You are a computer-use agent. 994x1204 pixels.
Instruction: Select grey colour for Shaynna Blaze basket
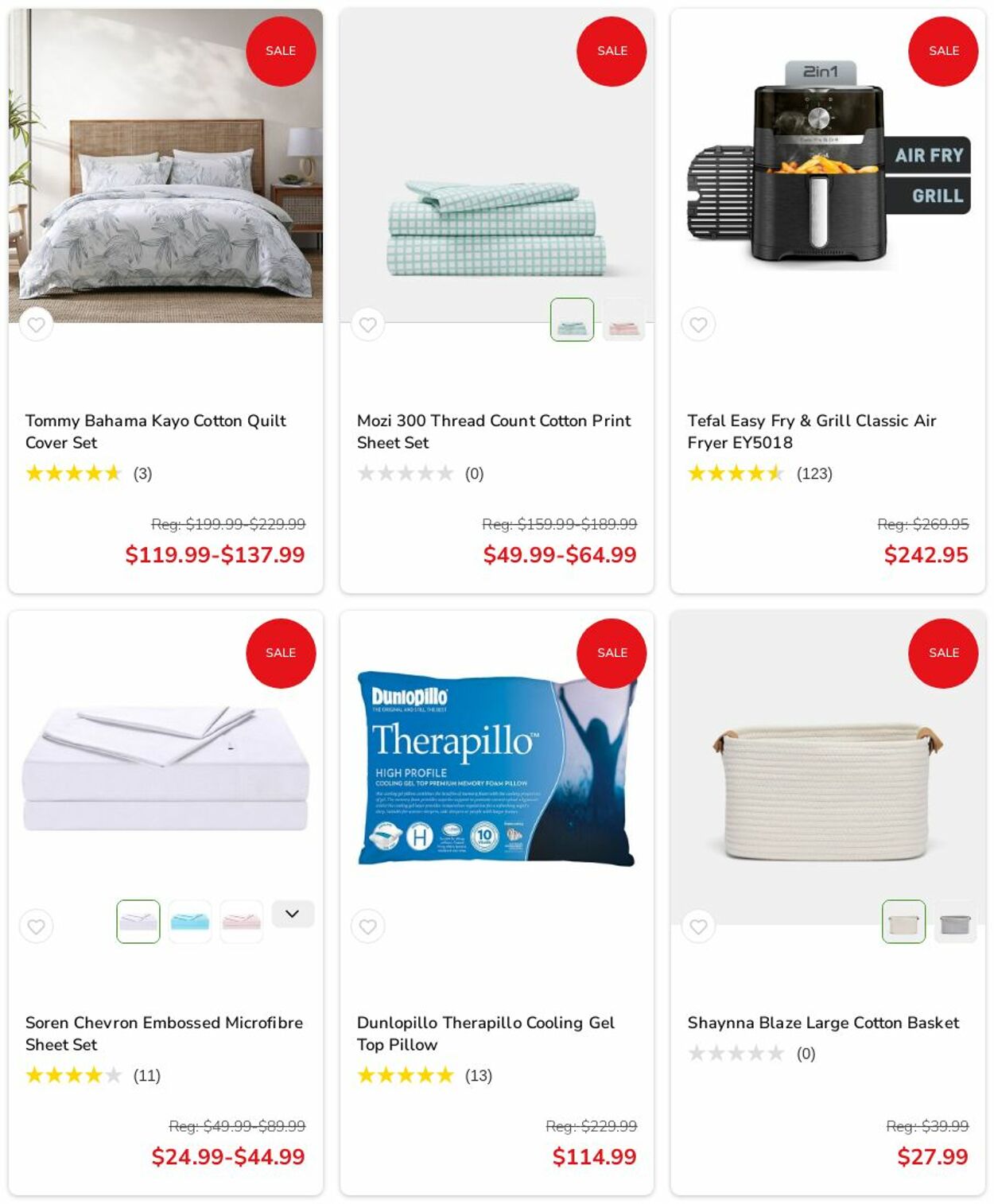(955, 922)
